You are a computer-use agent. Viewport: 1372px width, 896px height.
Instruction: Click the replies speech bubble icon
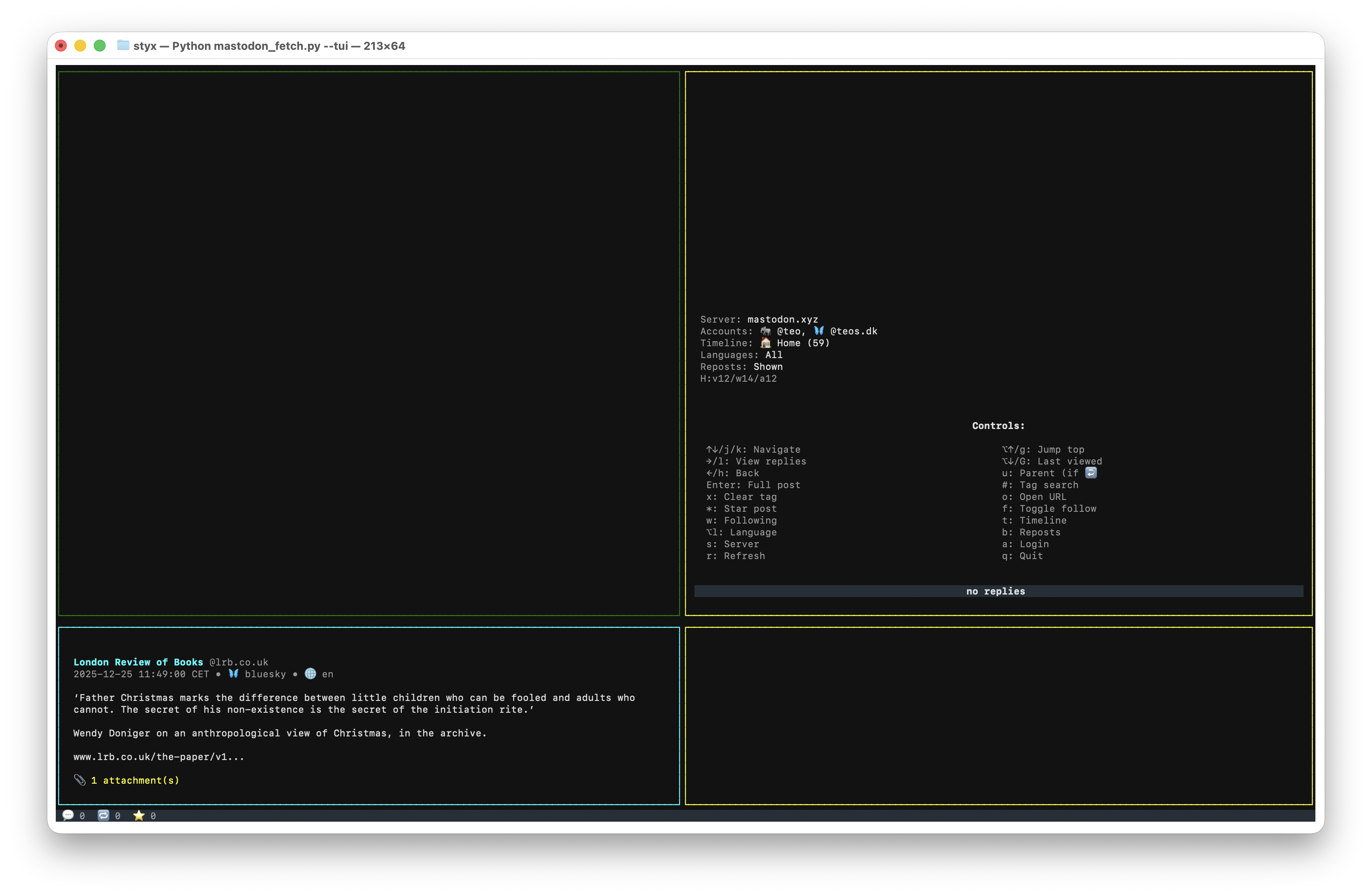pos(68,815)
